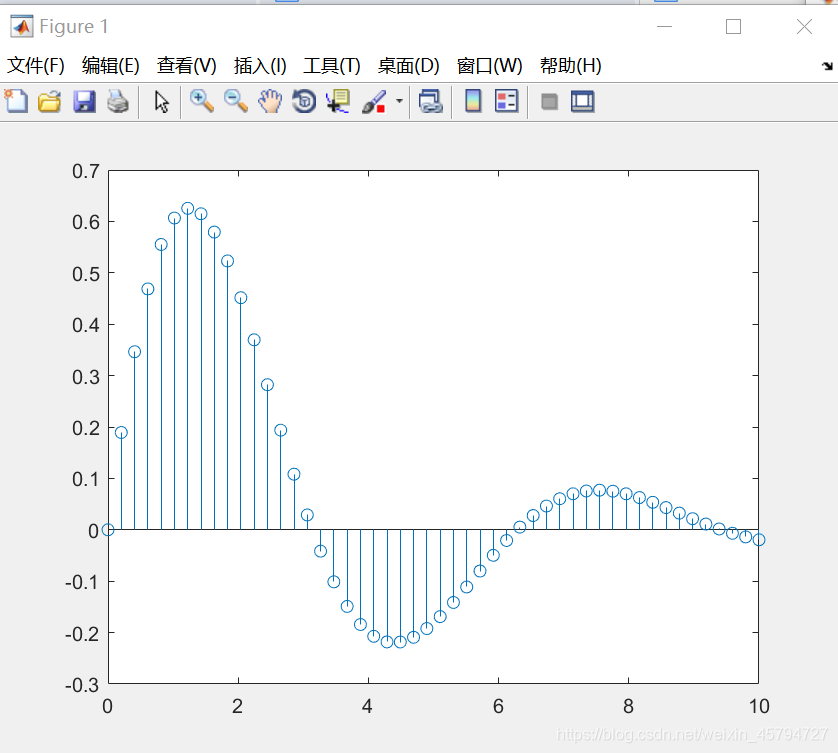This screenshot has height=753, width=838.
Task: Create a new figure with the New icon
Action: [16, 101]
